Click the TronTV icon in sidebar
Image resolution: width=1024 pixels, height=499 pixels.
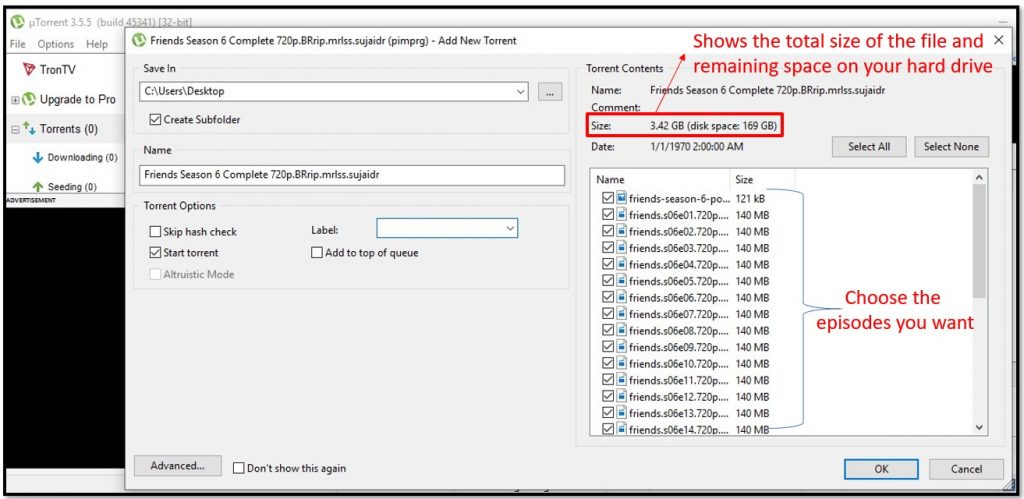tap(28, 69)
